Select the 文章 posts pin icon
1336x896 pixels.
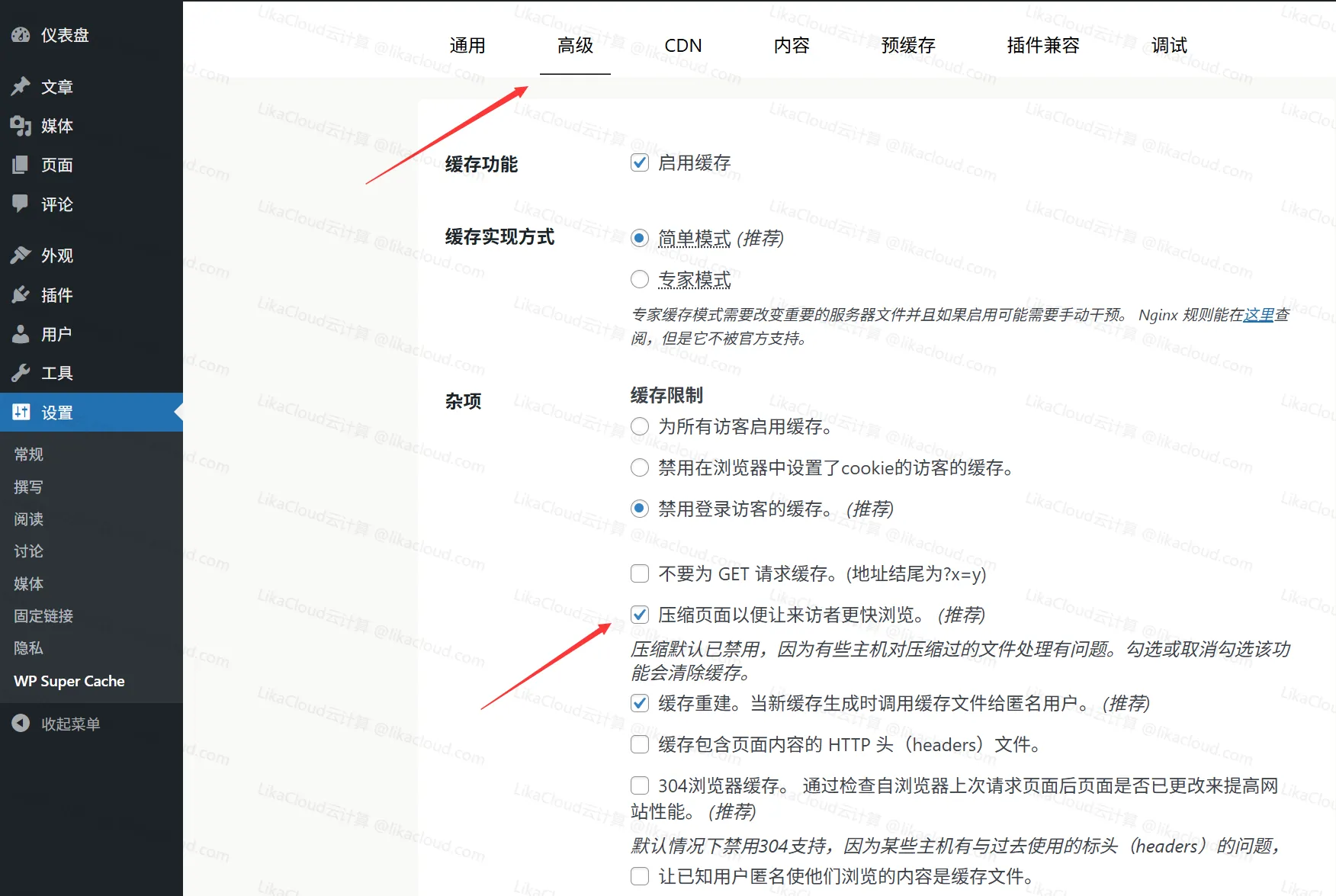(x=21, y=86)
